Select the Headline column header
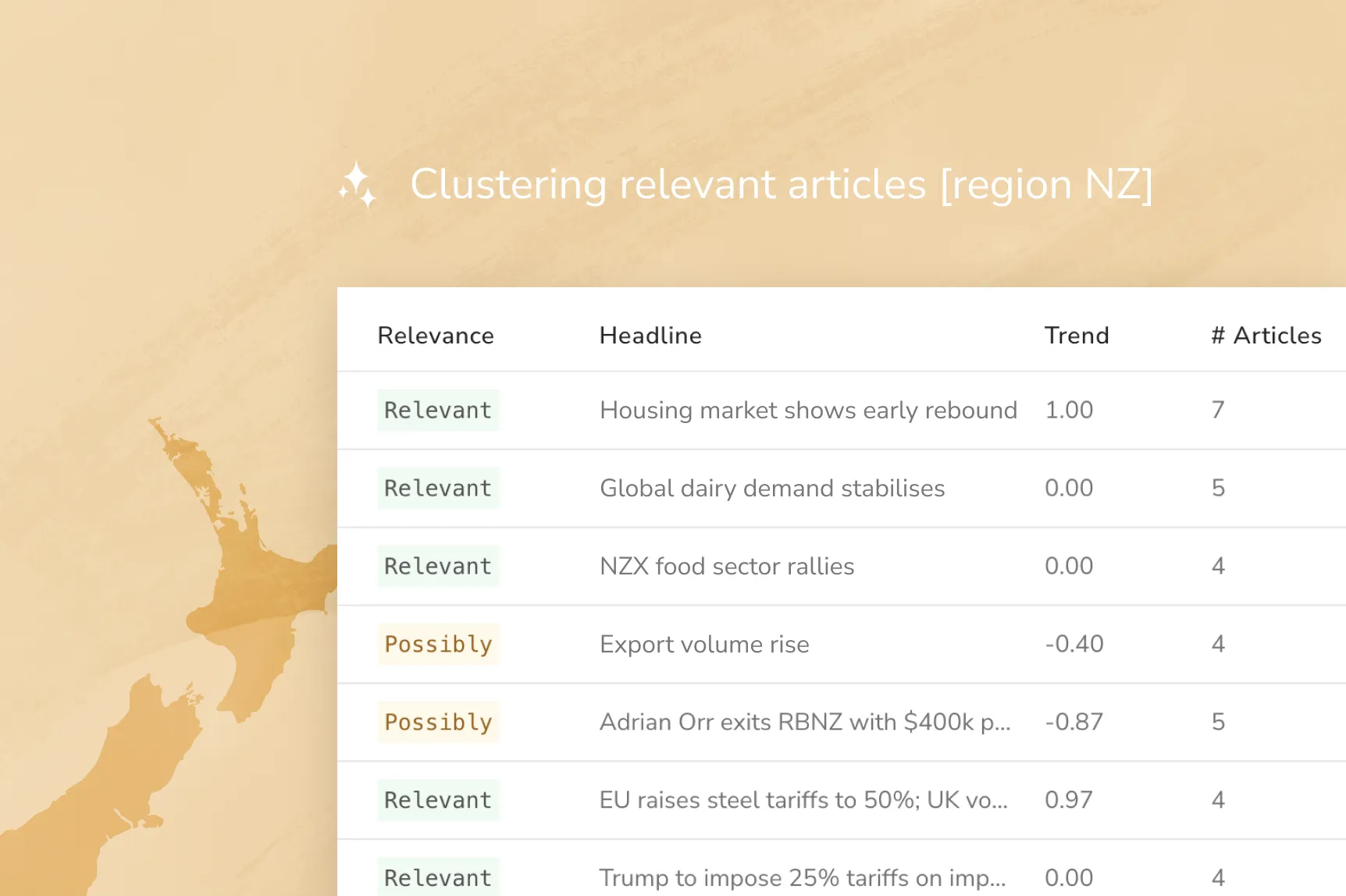Viewport: 1346px width, 896px height. 650,336
